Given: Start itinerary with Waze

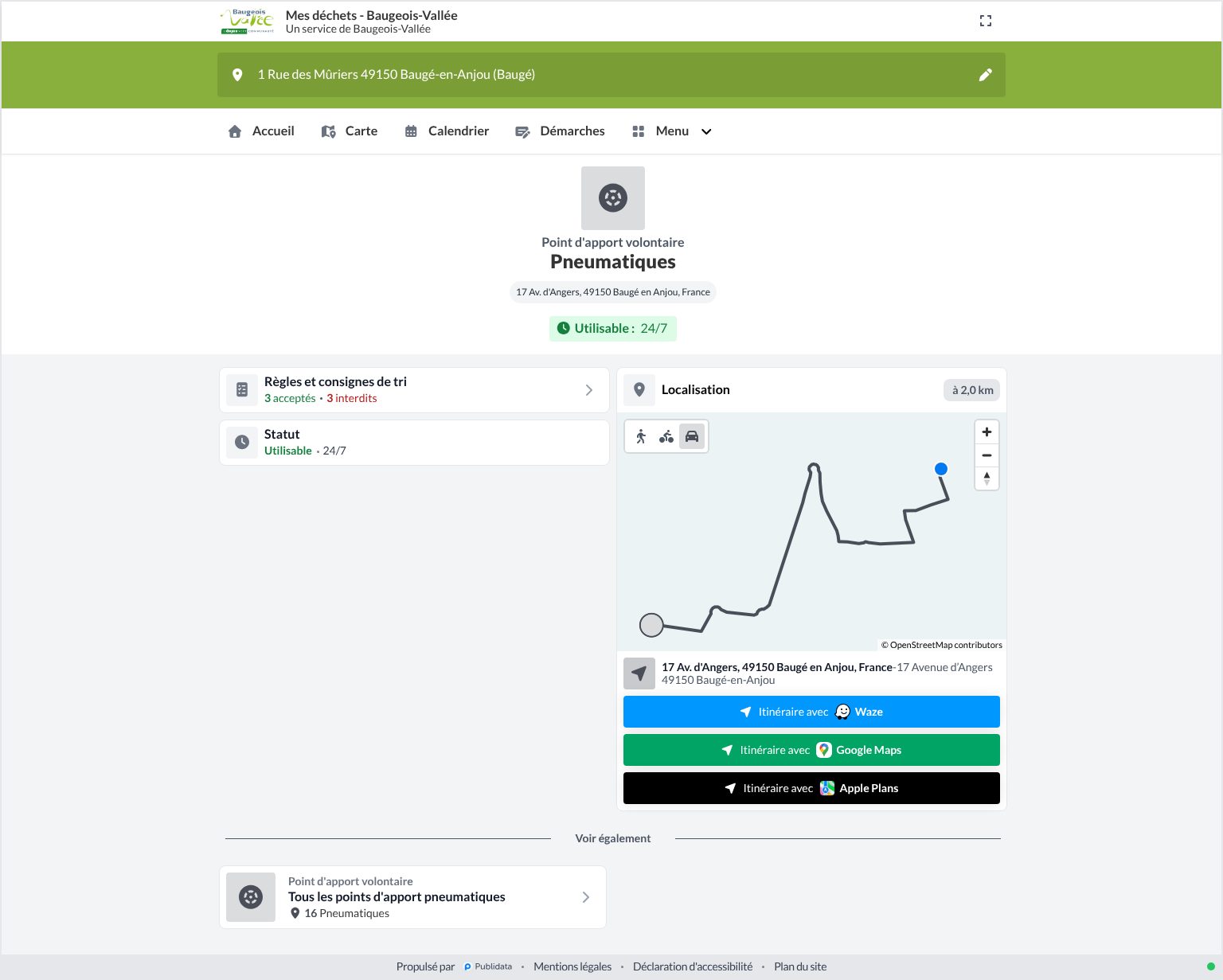Looking at the screenshot, I should coord(811,712).
